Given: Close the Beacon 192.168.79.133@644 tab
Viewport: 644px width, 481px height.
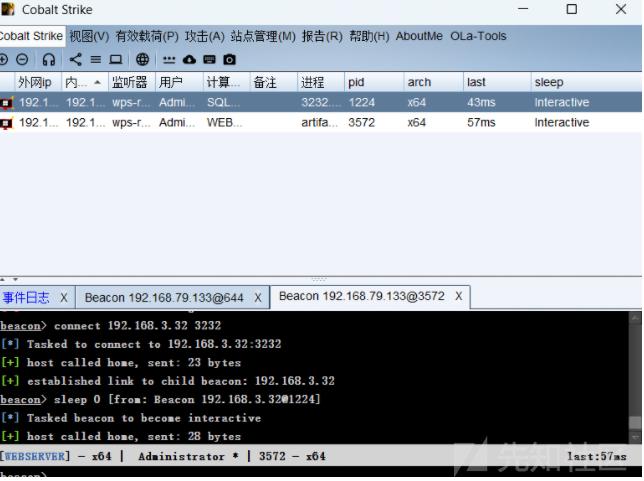Looking at the screenshot, I should pyautogui.click(x=258, y=297).
